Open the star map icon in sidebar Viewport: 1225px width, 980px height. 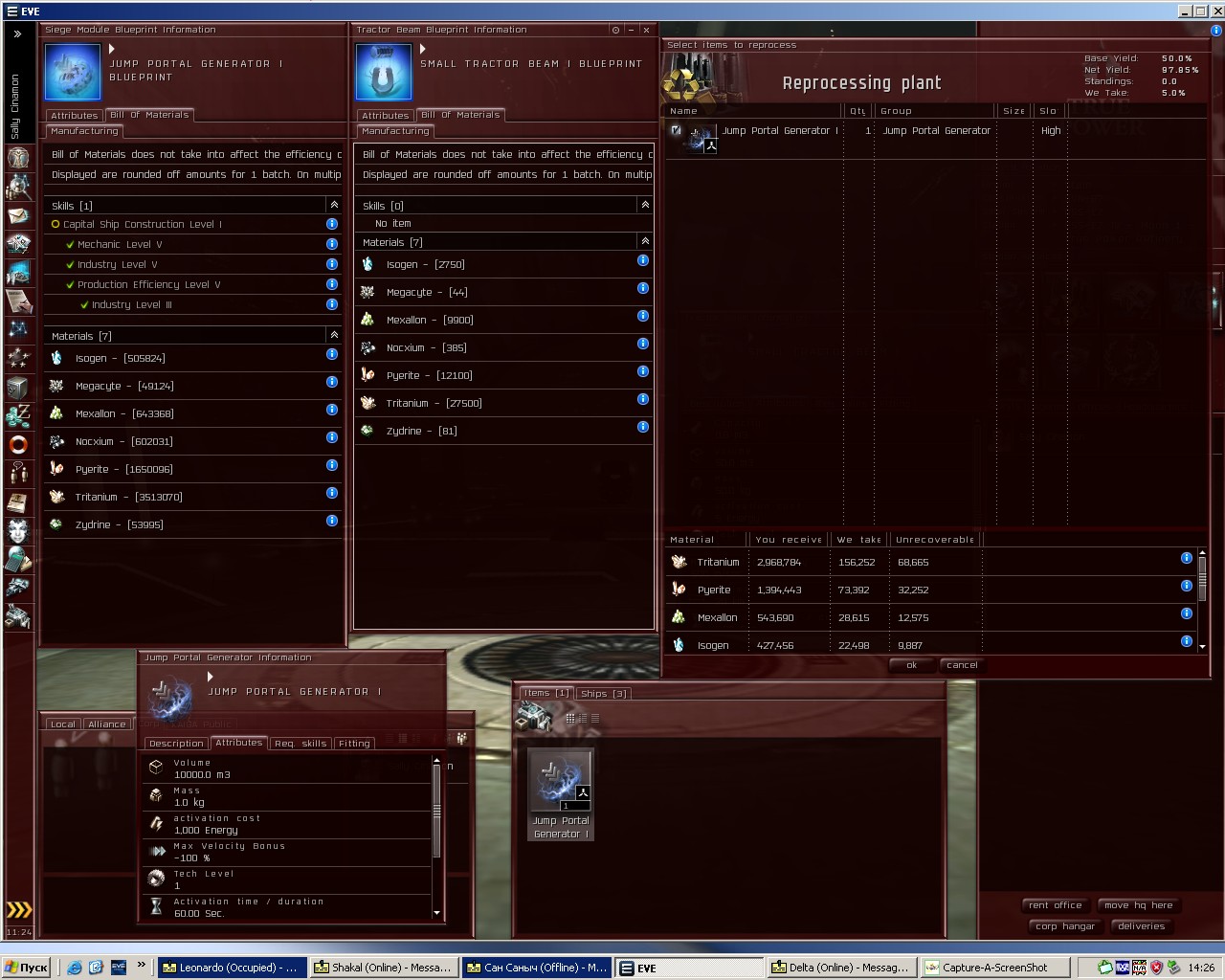18,330
